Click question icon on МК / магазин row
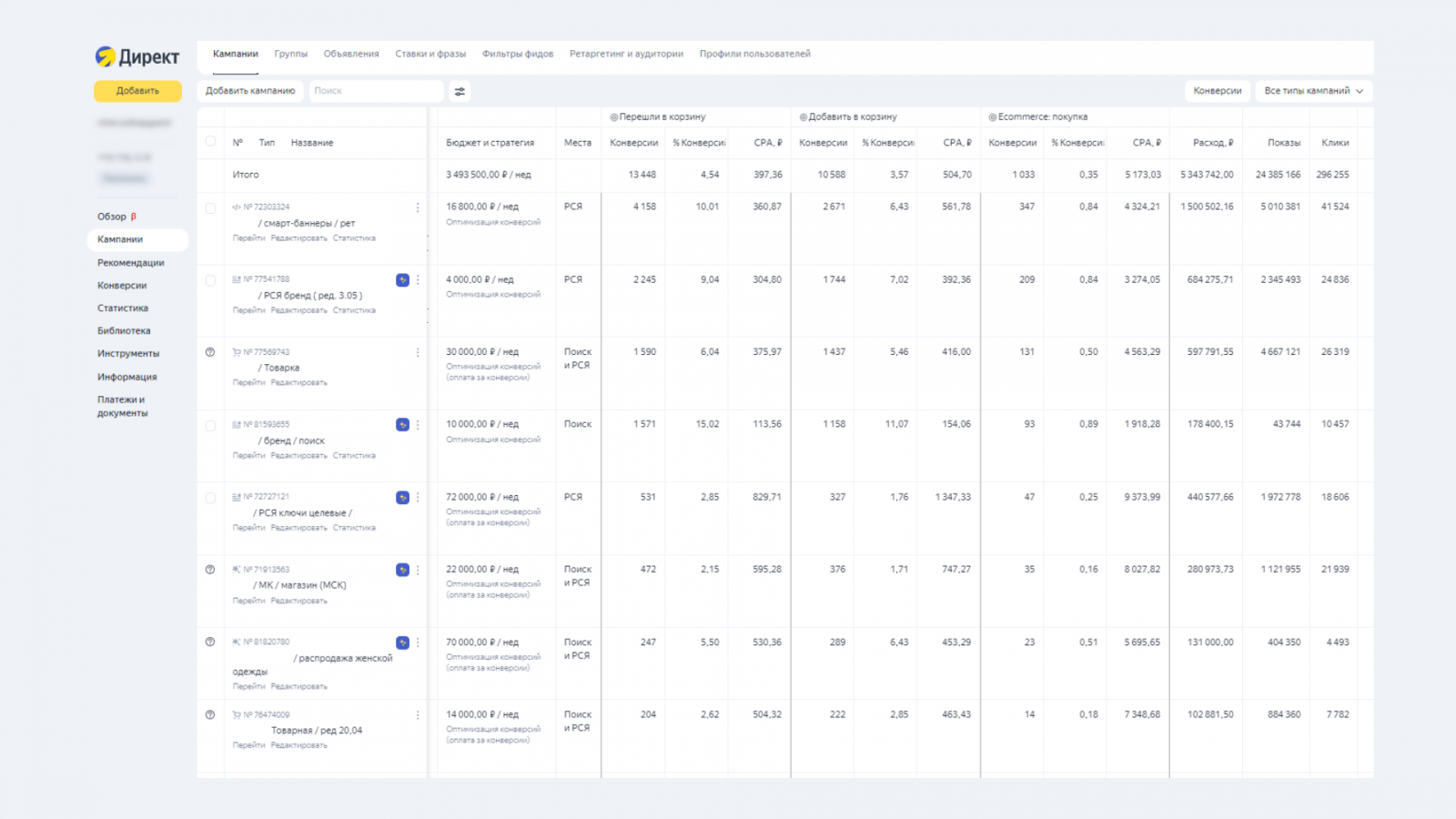 (210, 570)
